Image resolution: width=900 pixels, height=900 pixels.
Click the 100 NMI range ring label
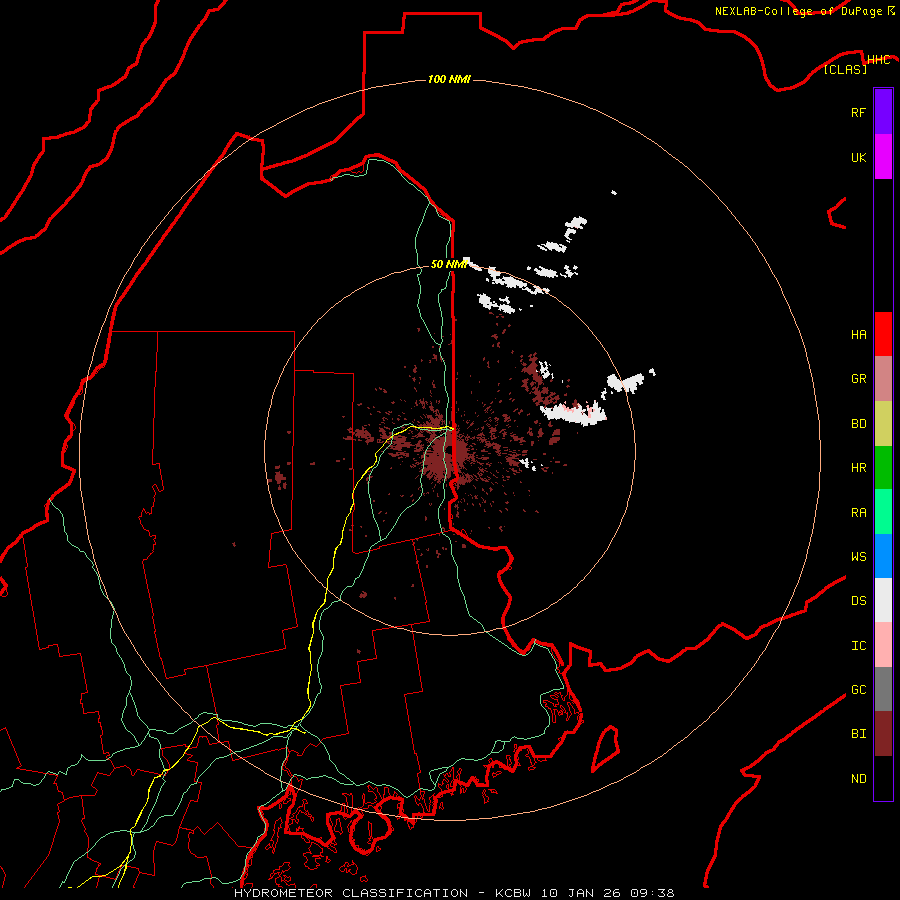pos(449,79)
